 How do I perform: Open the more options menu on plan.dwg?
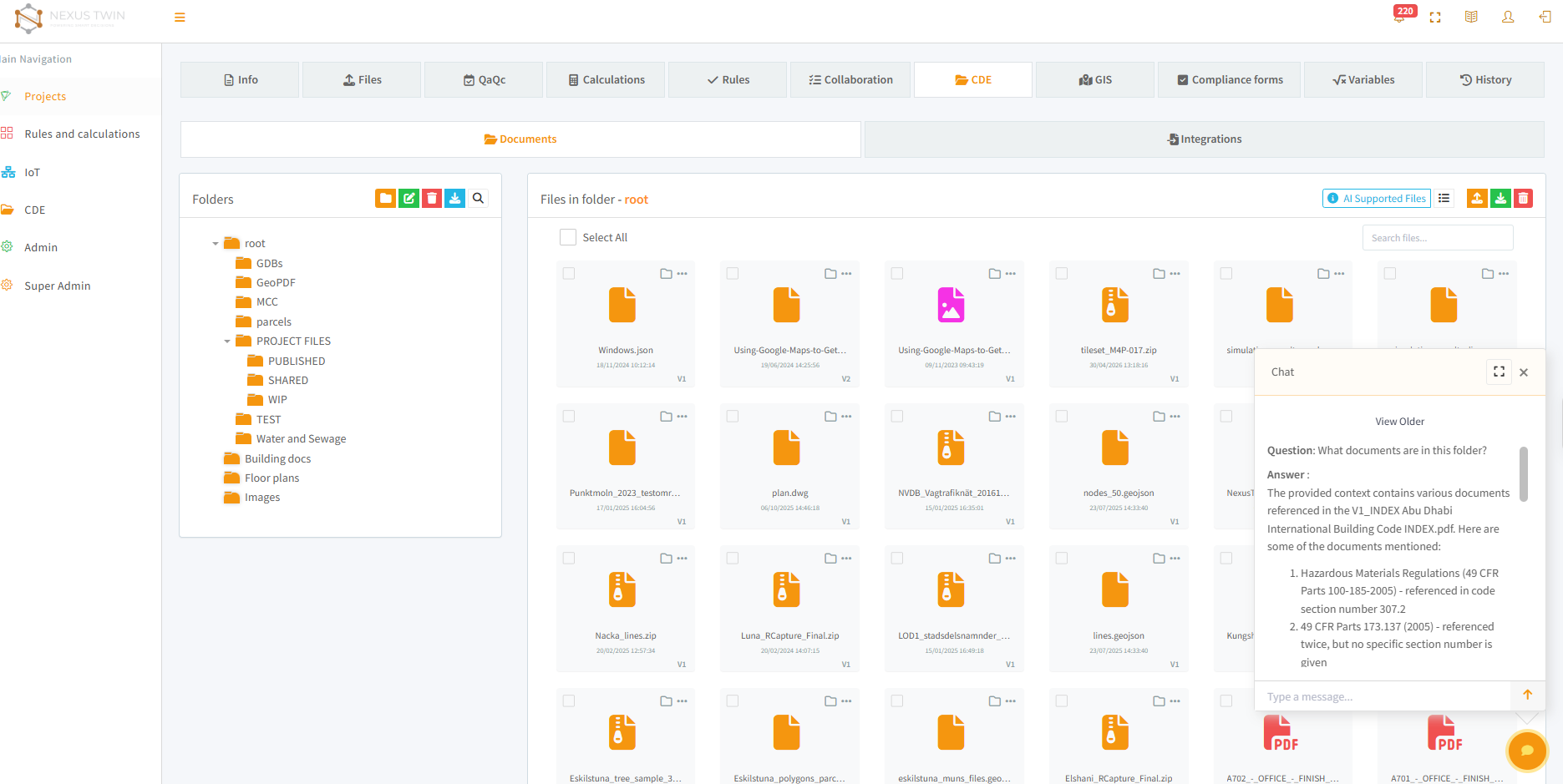pos(846,417)
